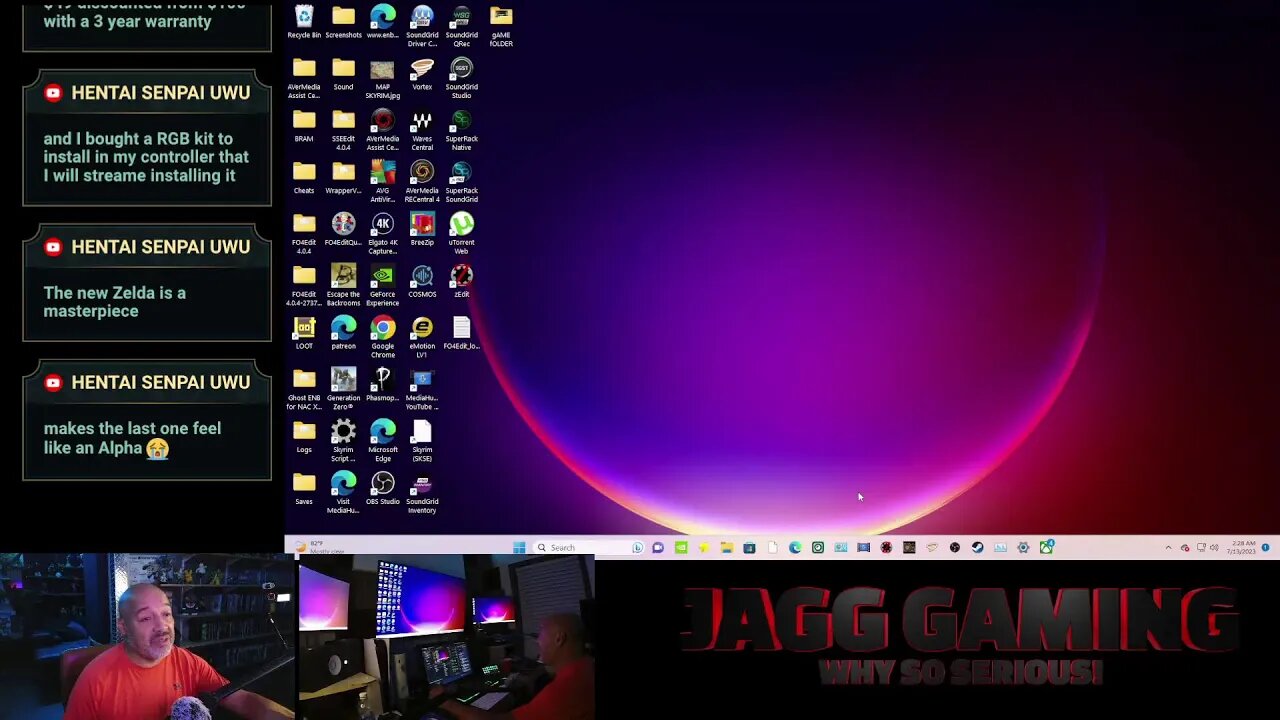Open the Cheats folder
Viewport: 1280px width, 720px height.
[304, 177]
